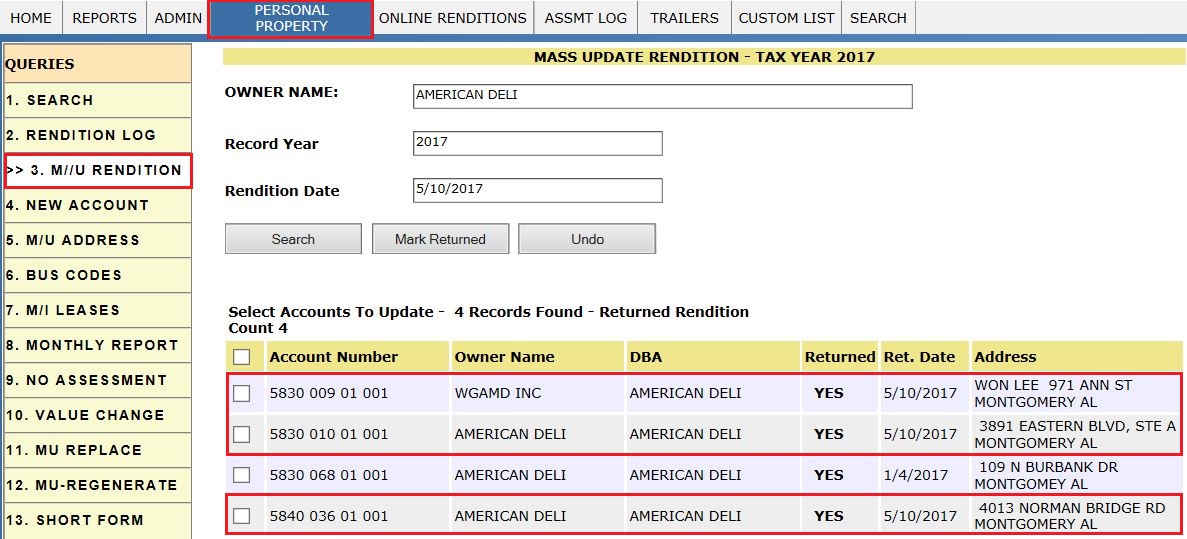1187x539 pixels.
Task: Open the TRAILERS tab
Action: (x=684, y=17)
